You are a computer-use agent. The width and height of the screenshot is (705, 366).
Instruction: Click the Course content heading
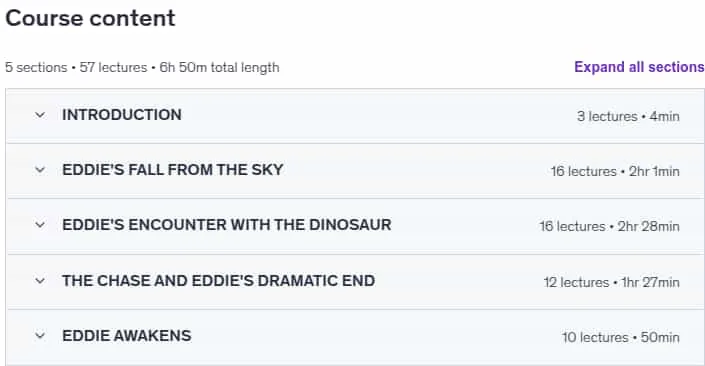coord(90,18)
